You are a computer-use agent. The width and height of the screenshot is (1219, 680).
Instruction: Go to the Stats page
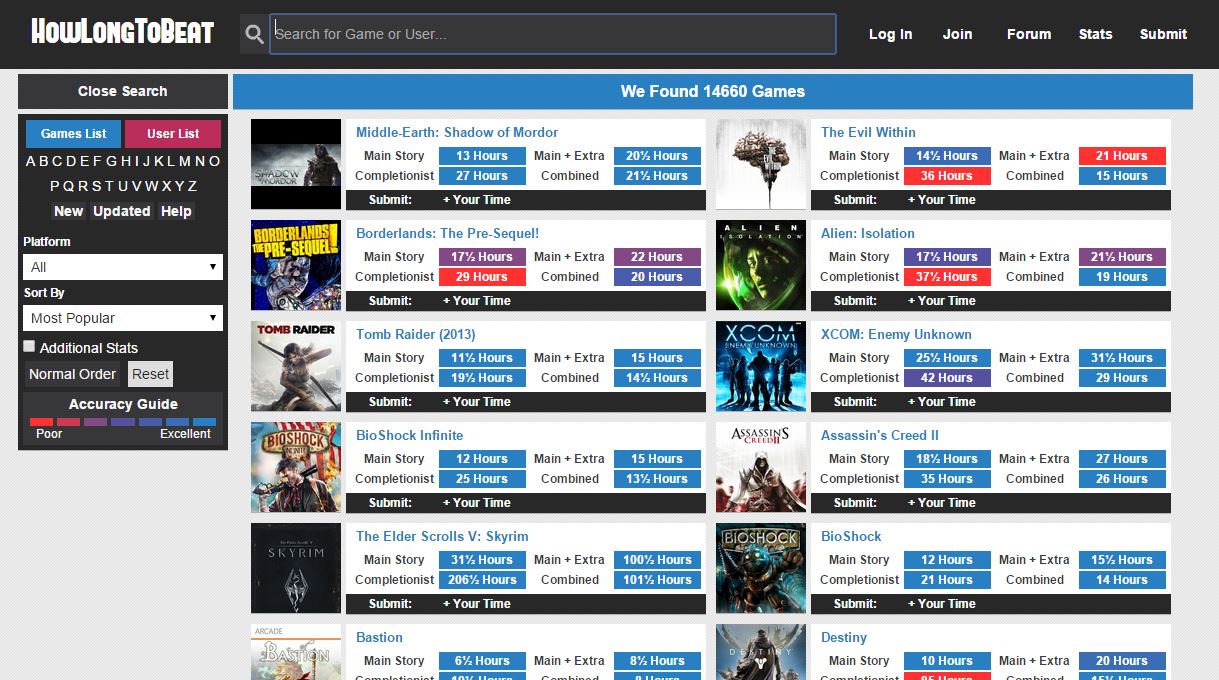[x=1095, y=34]
